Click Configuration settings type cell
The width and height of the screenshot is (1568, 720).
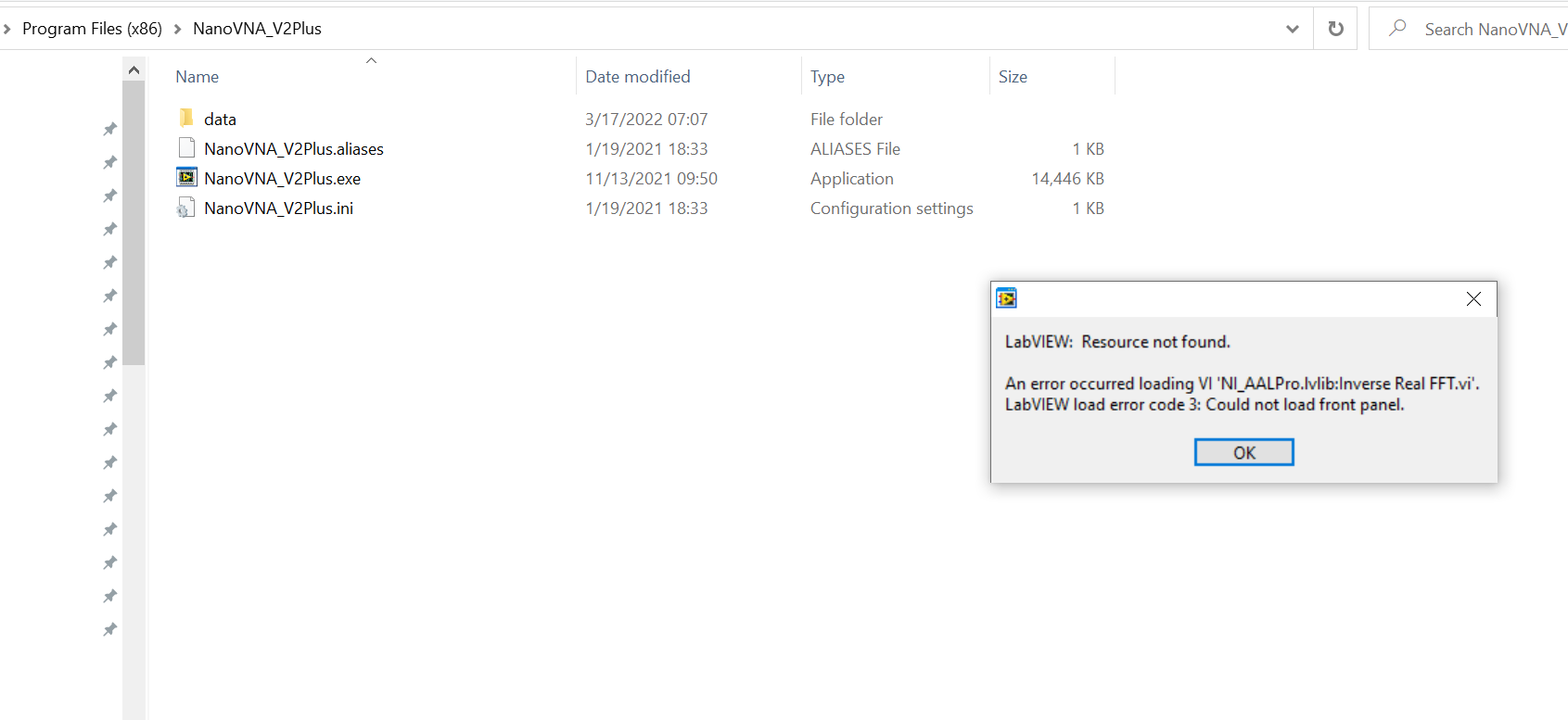(x=892, y=208)
